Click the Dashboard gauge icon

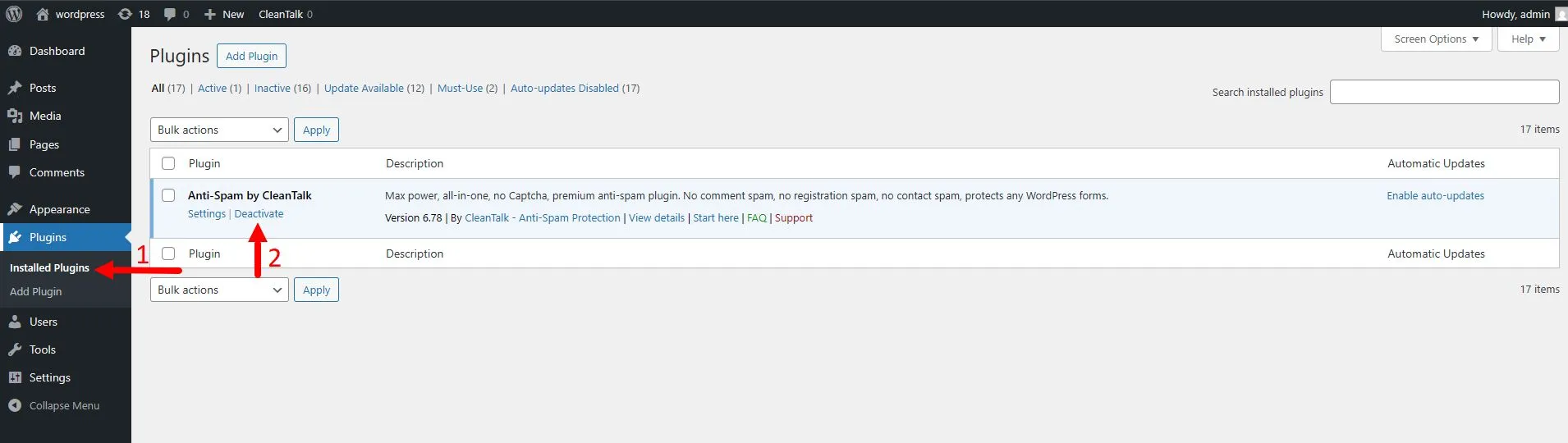15,51
